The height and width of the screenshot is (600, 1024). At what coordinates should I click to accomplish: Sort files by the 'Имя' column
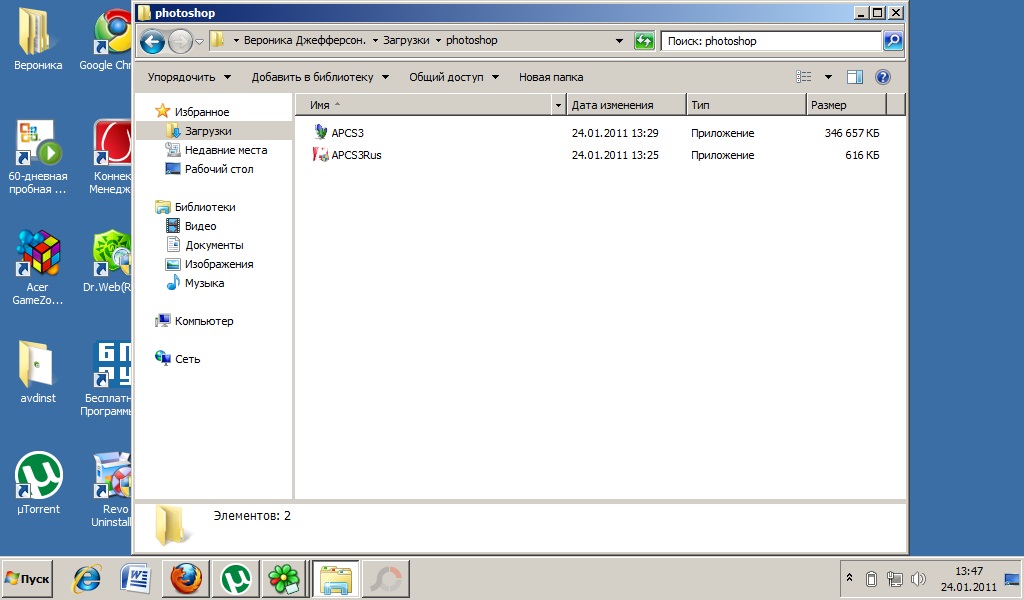point(423,104)
